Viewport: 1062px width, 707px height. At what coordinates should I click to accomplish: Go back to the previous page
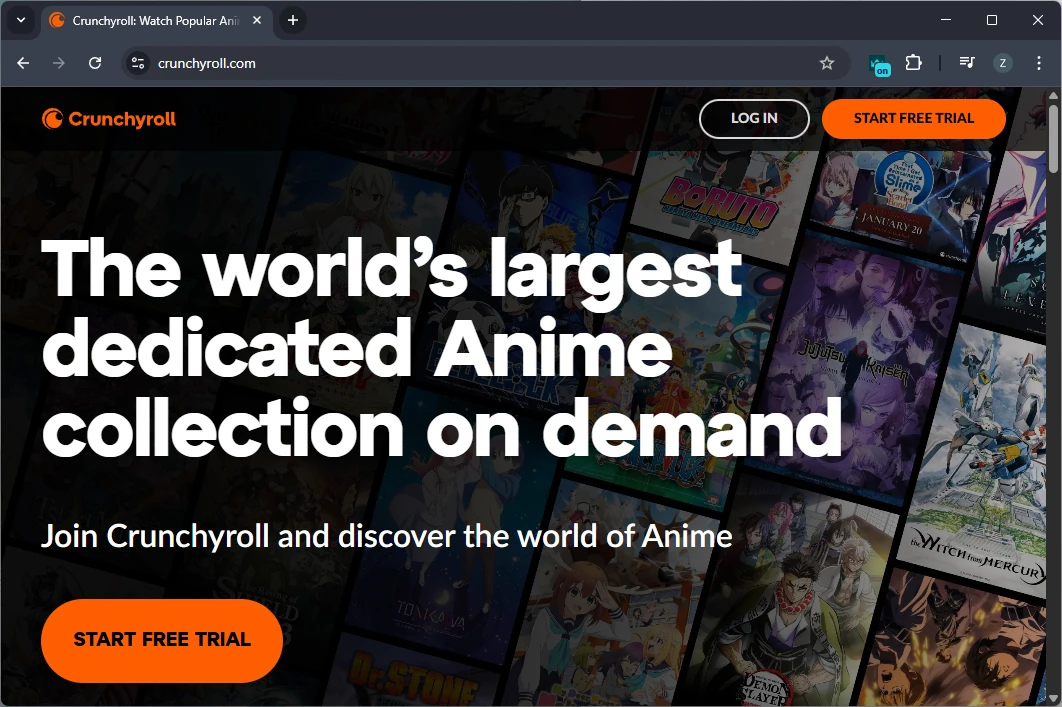(24, 63)
